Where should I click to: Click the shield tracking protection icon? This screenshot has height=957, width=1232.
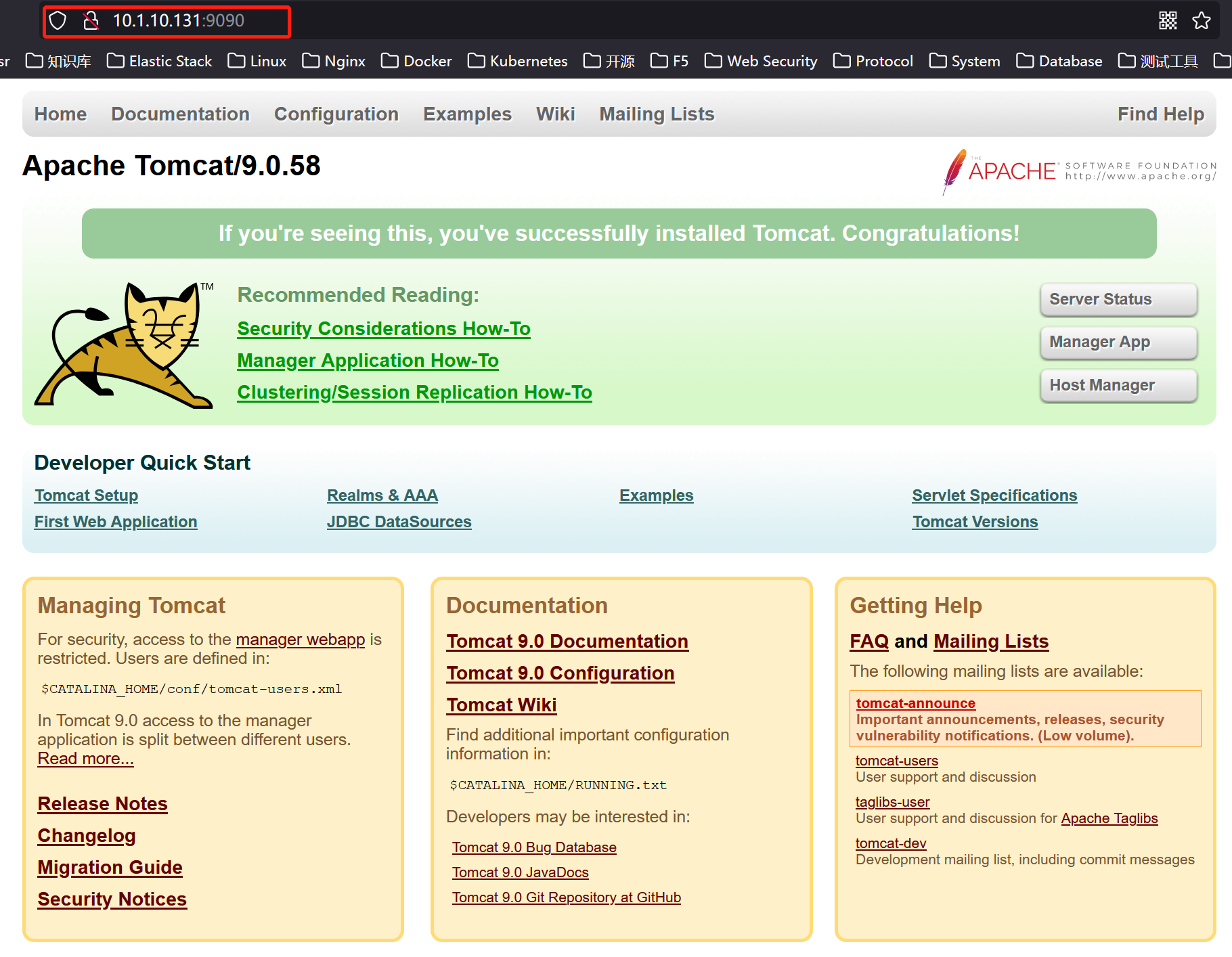pos(58,21)
